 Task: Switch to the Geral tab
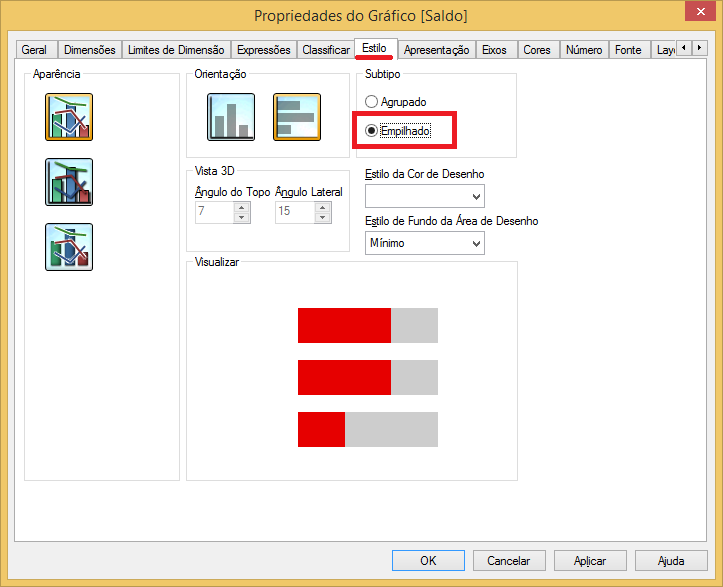[34, 50]
